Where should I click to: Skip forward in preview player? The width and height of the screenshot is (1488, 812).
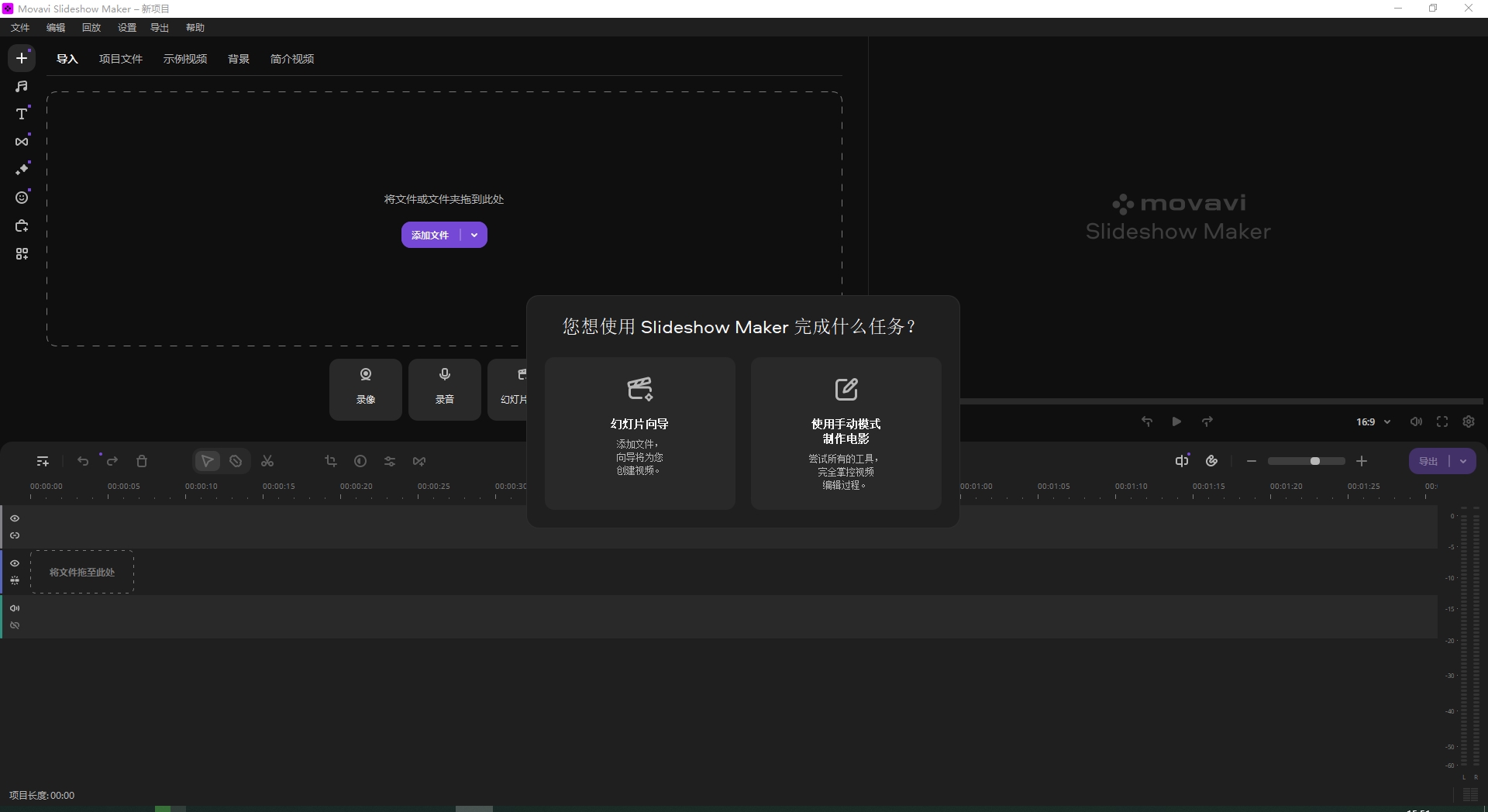click(x=1207, y=421)
